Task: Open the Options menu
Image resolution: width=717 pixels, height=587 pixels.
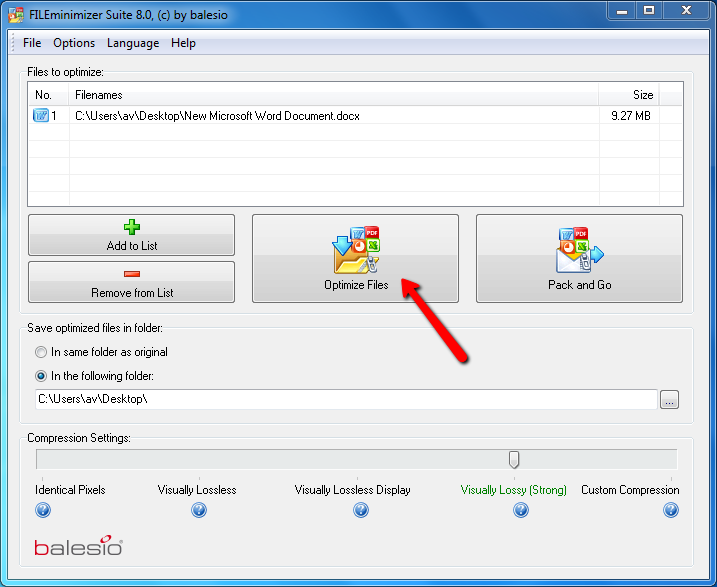Action: click(x=74, y=43)
